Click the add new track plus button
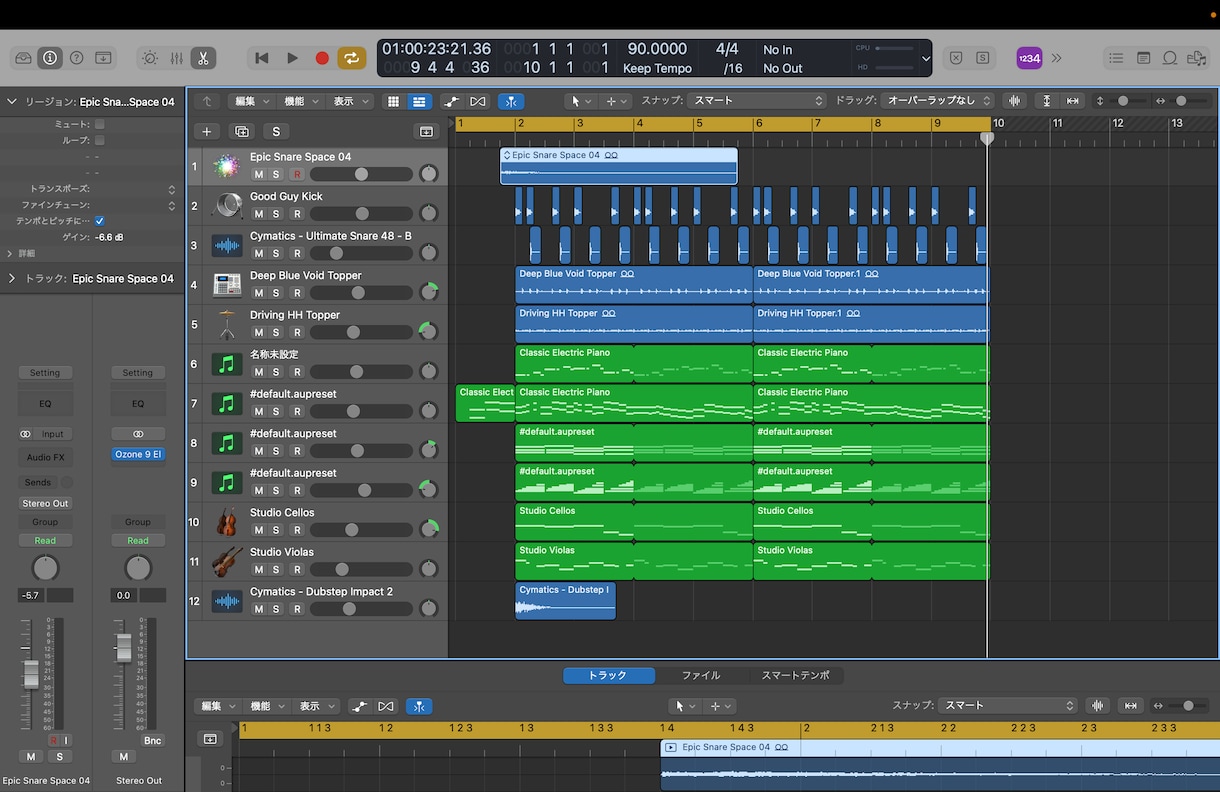1220x792 pixels. click(x=207, y=132)
